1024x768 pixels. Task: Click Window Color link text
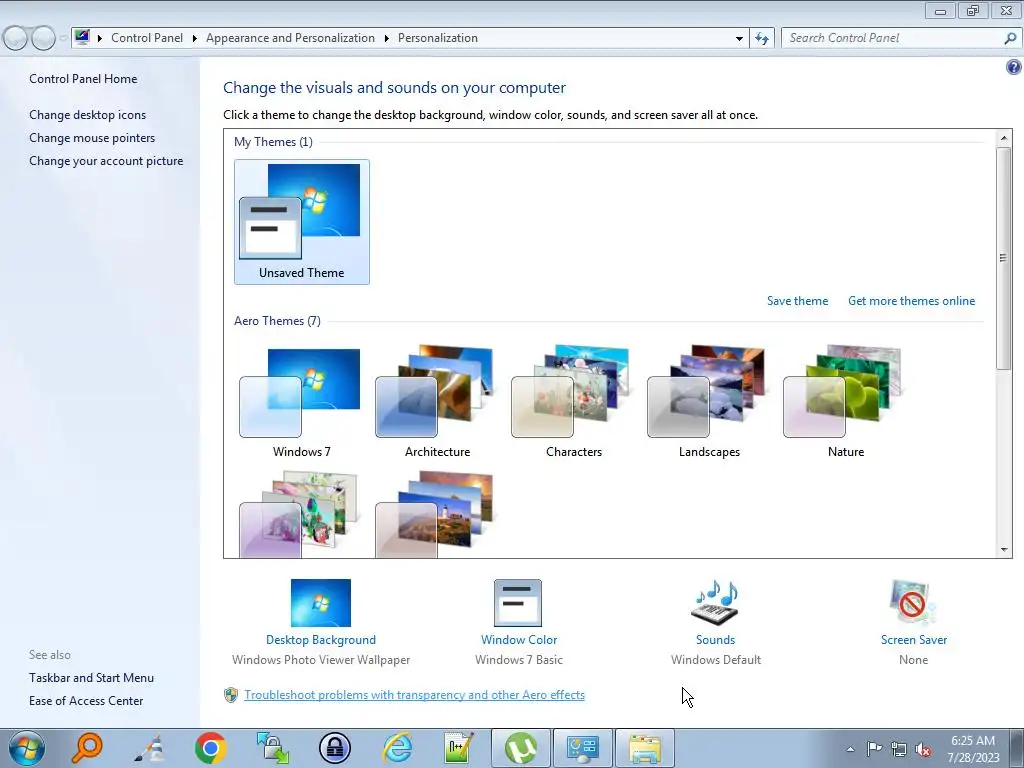pos(519,640)
